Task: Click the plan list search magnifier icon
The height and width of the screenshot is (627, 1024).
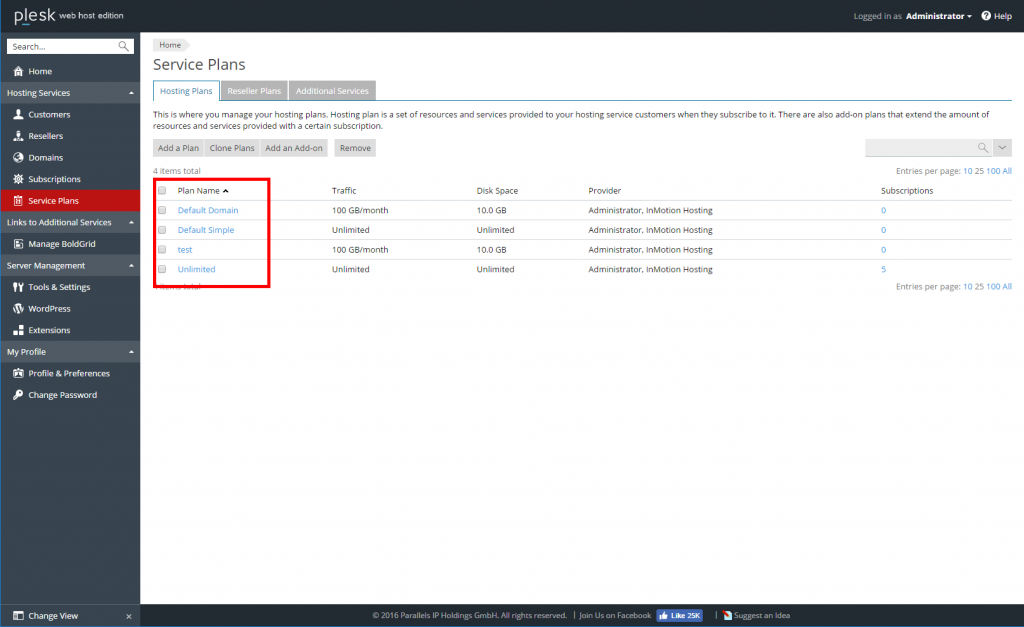Action: click(982, 148)
